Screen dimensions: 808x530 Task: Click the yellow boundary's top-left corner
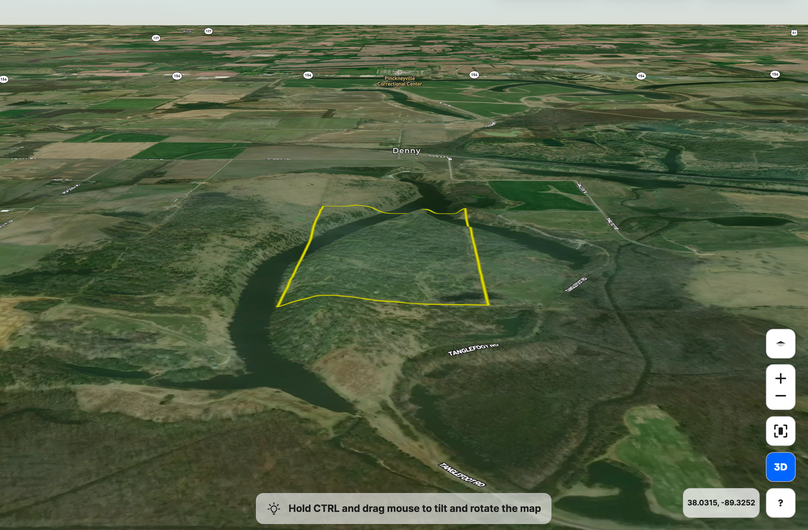(322, 208)
